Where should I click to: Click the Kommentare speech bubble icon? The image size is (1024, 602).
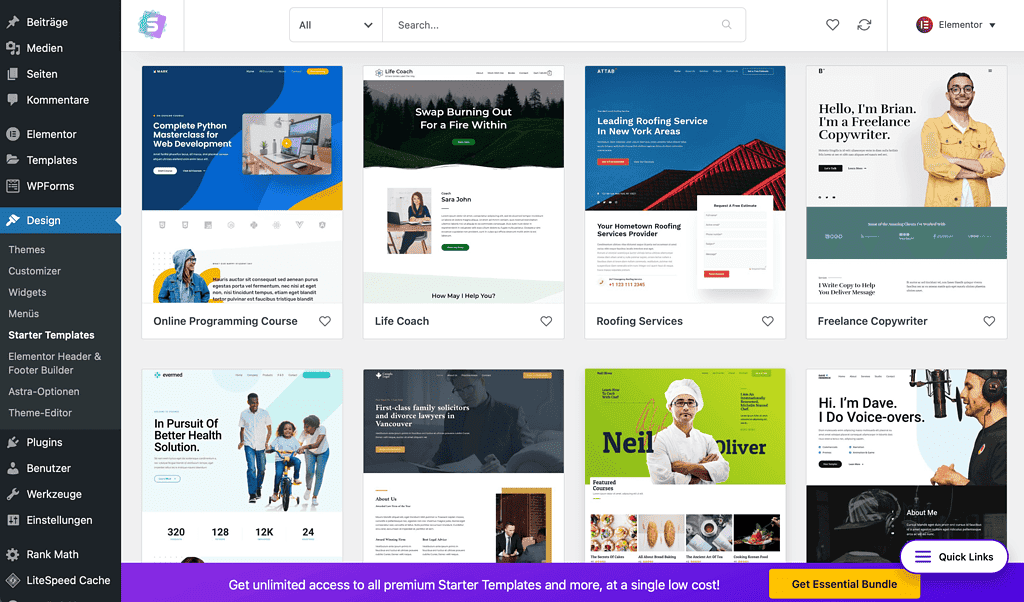click(14, 99)
